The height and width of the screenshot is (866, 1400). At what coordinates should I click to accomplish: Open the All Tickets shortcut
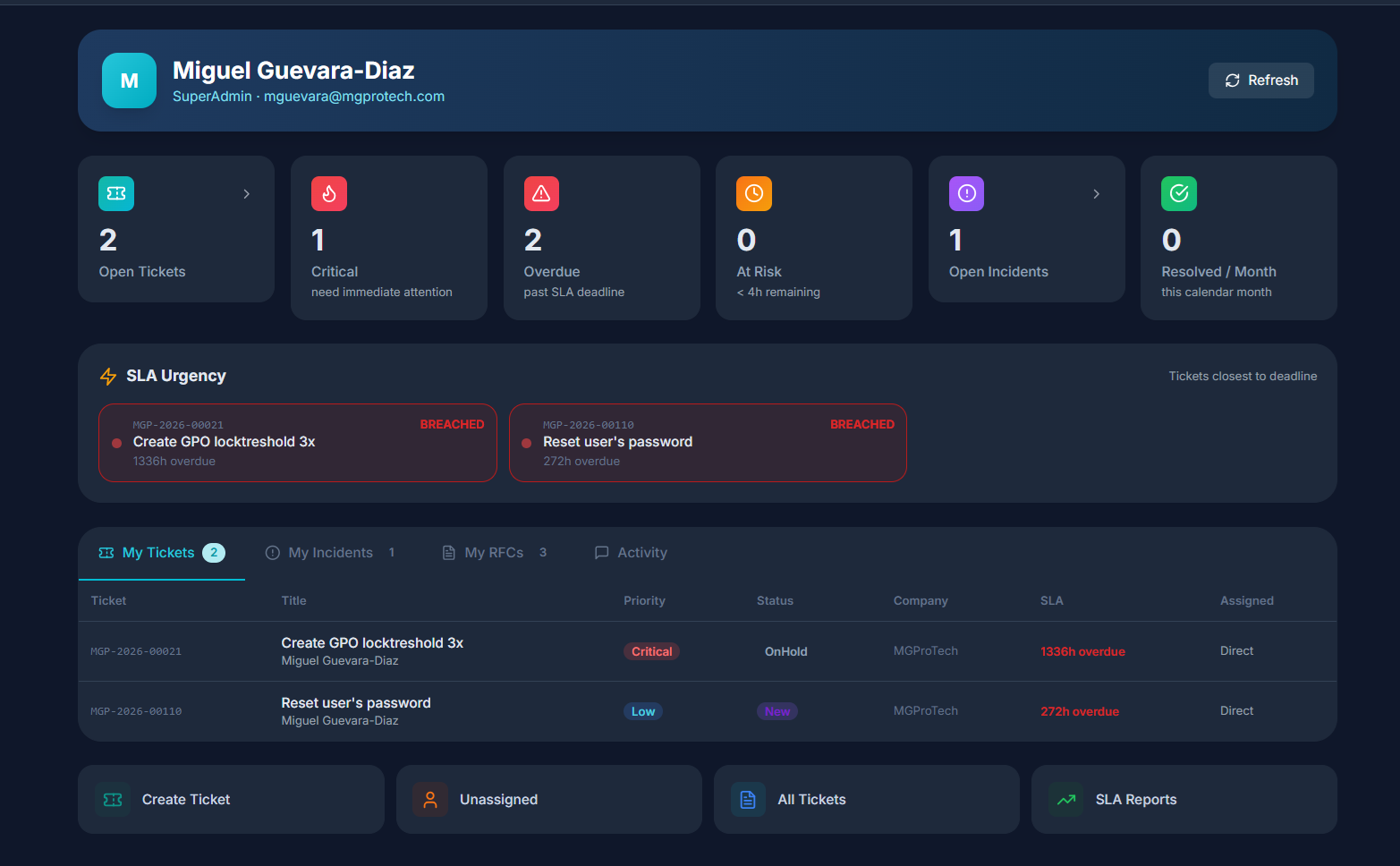pyautogui.click(x=867, y=800)
